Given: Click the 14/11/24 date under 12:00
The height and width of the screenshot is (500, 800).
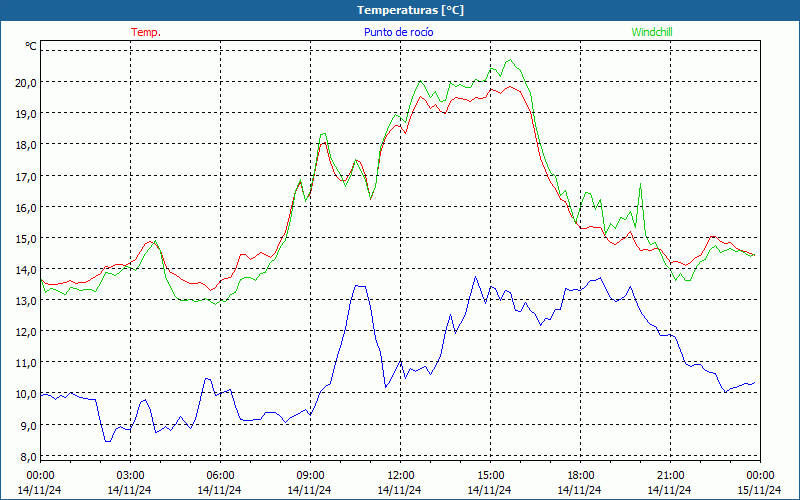Looking at the screenshot, I should tap(399, 490).
